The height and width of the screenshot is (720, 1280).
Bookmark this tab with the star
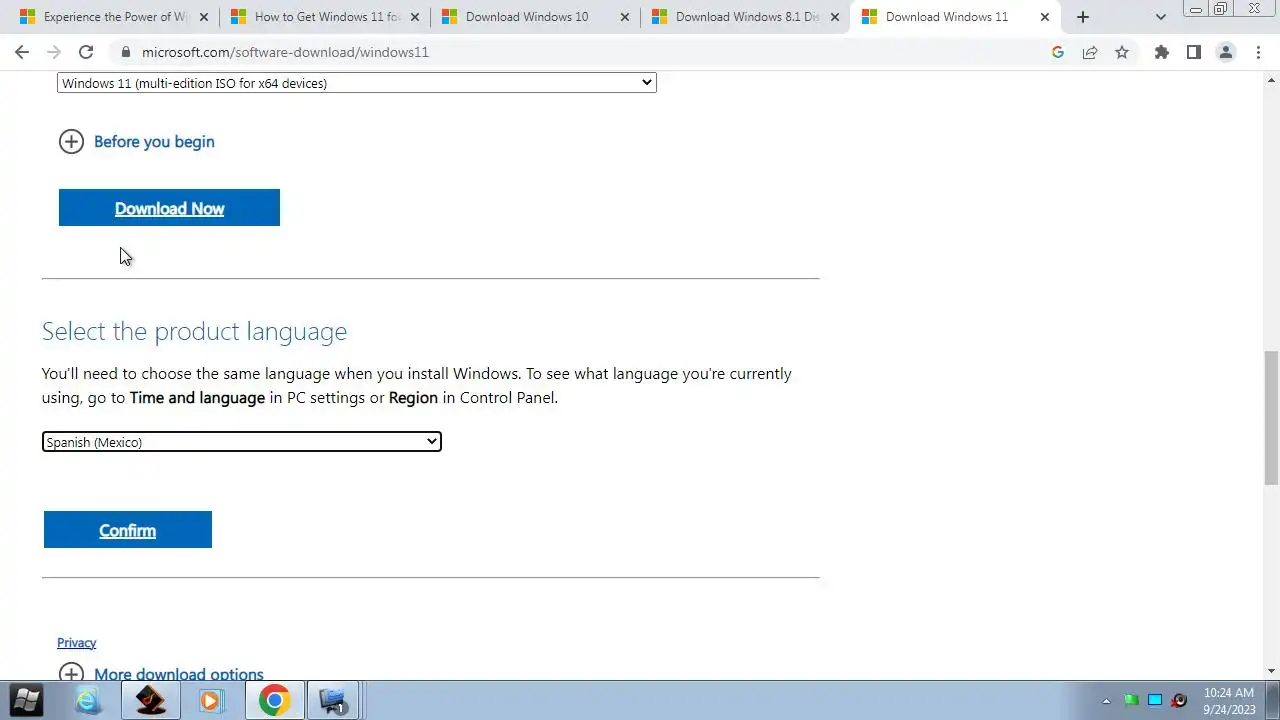(x=1122, y=52)
